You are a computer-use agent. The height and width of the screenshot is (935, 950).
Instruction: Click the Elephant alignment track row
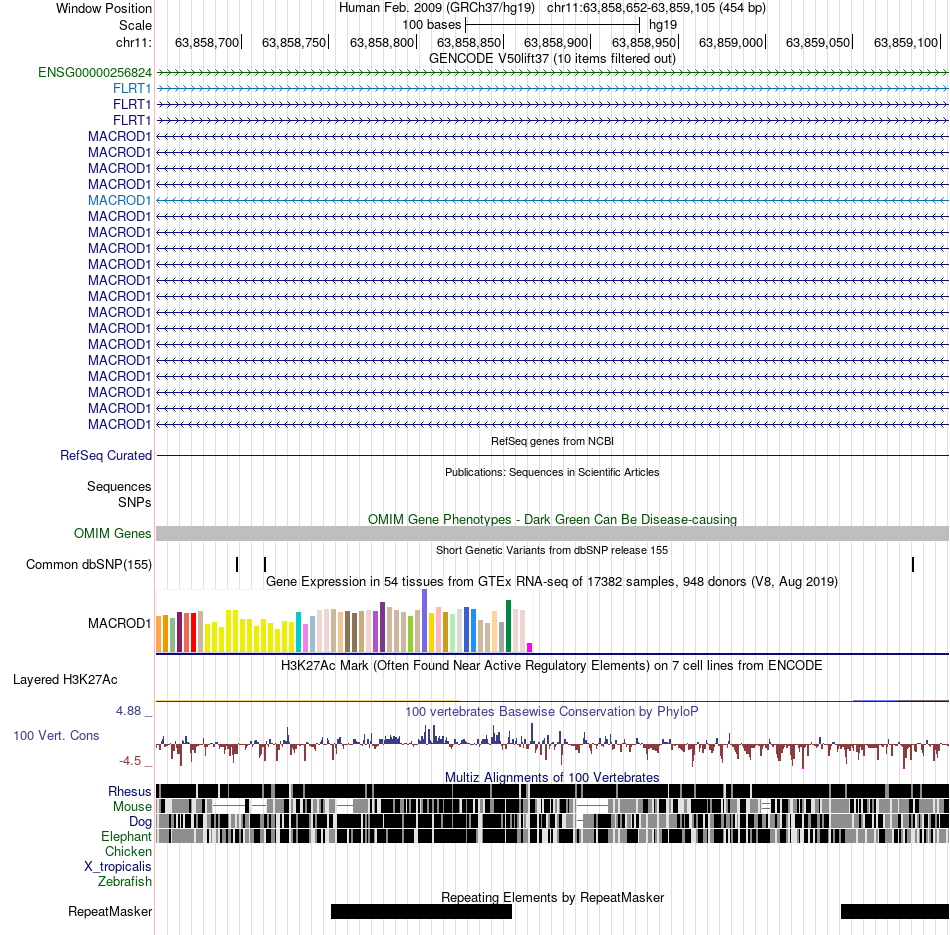pyautogui.click(x=552, y=836)
